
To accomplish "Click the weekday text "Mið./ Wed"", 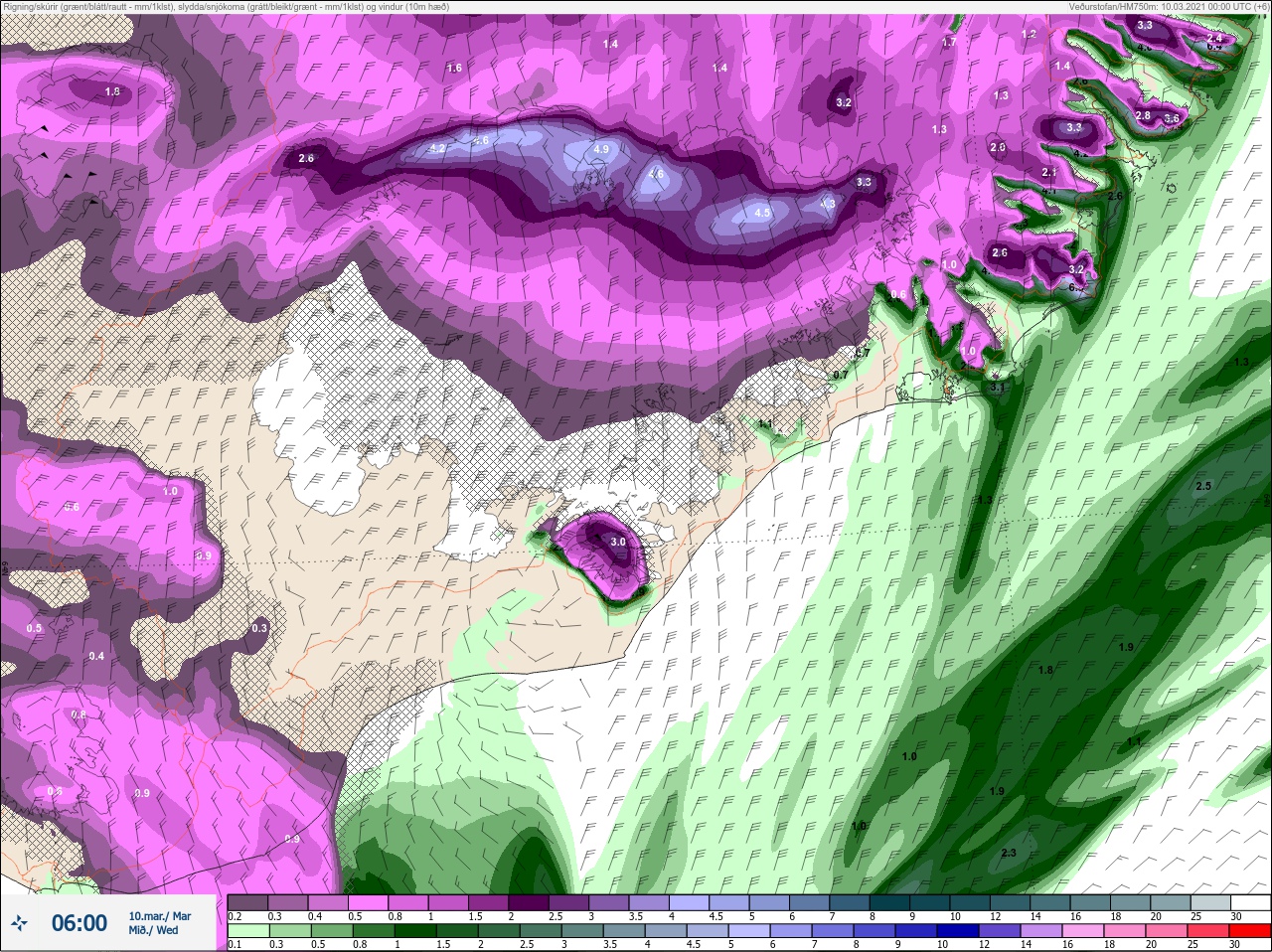I will click(154, 930).
